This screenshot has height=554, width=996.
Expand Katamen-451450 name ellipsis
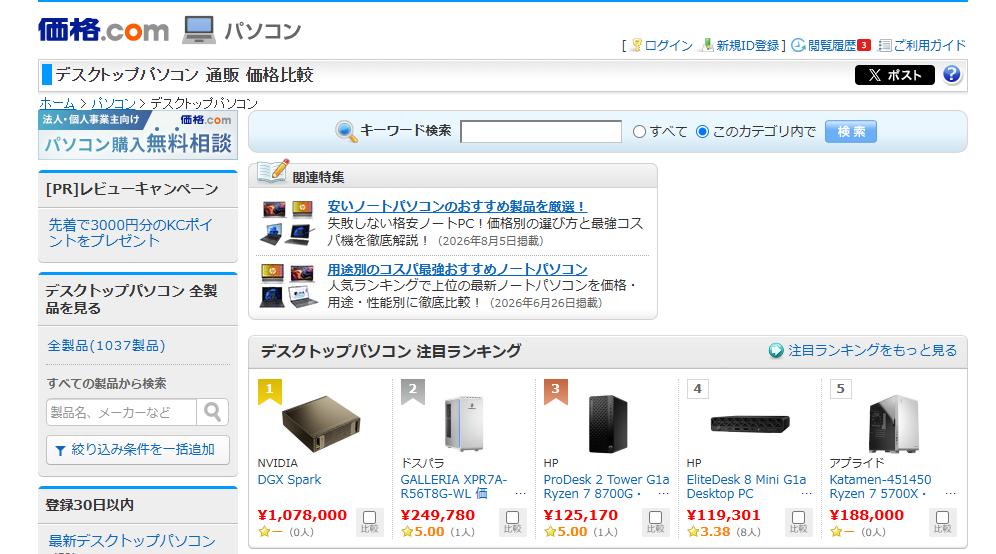(950, 494)
